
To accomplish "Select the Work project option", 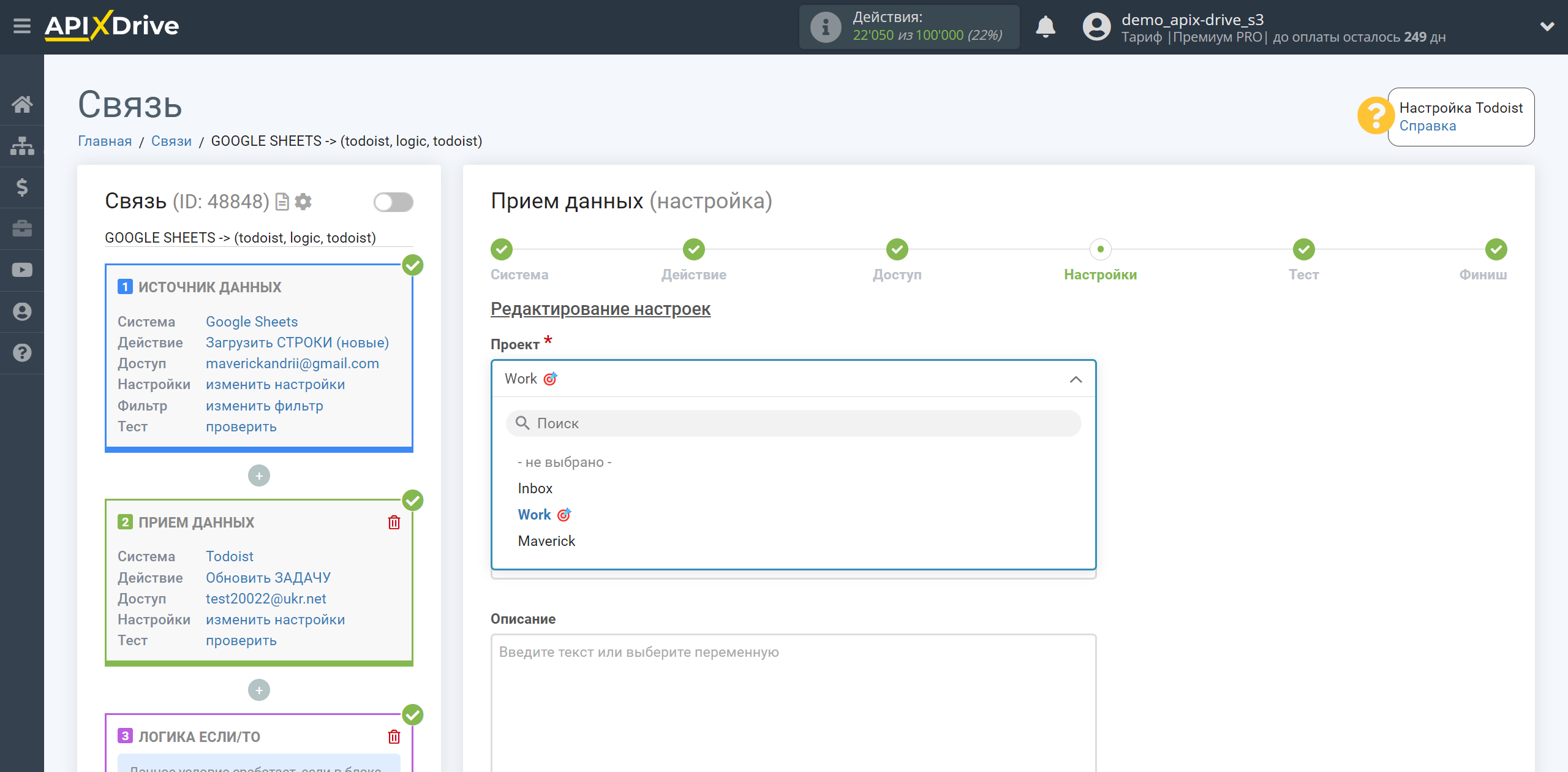I will pyautogui.click(x=544, y=515).
